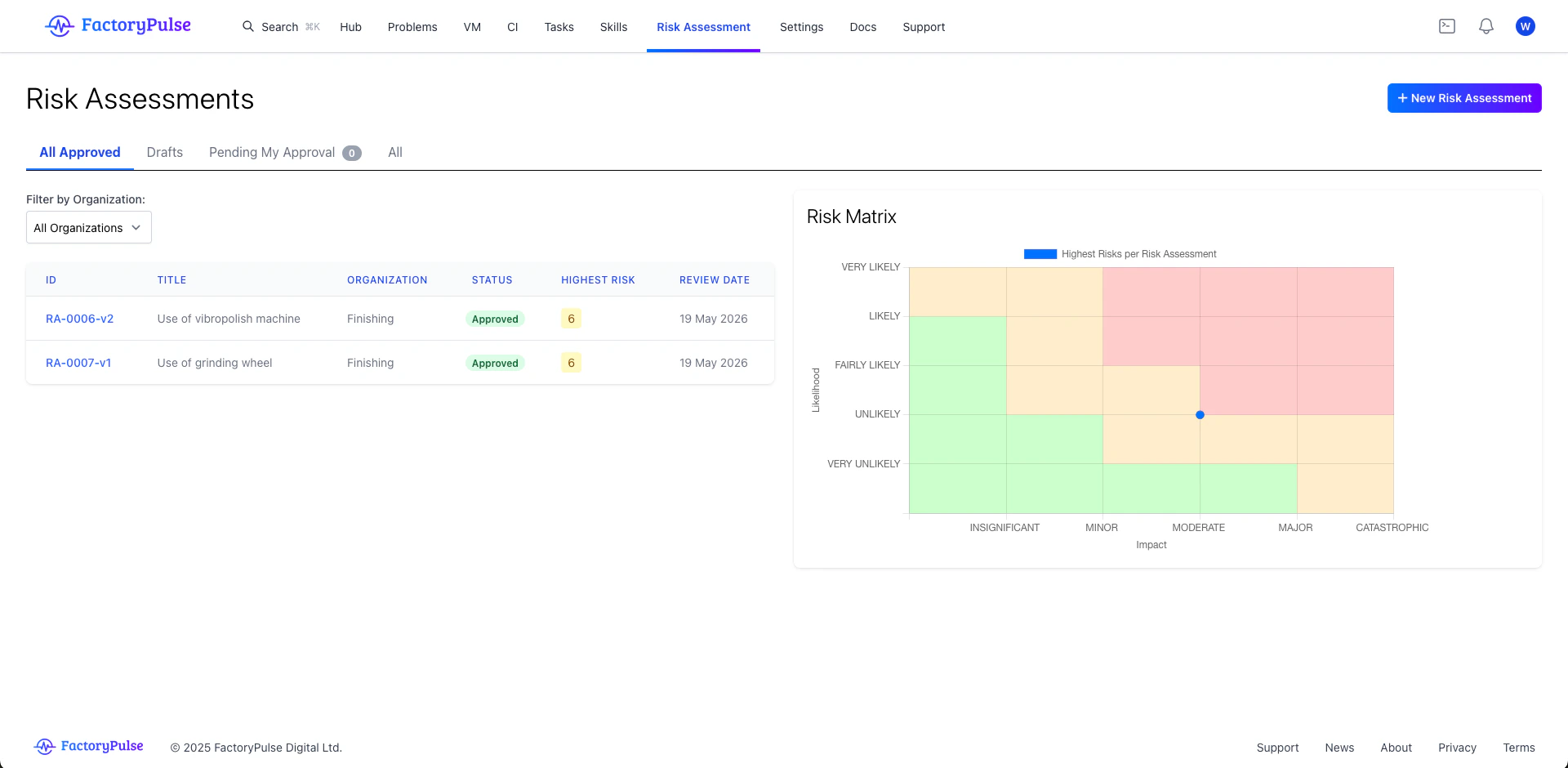
Task: Open risk assessment RA-0007-v1
Action: pyautogui.click(x=78, y=363)
